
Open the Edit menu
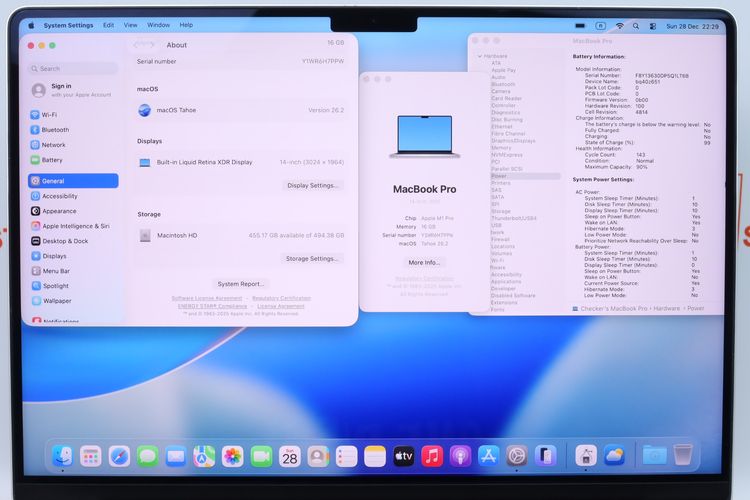(x=109, y=25)
